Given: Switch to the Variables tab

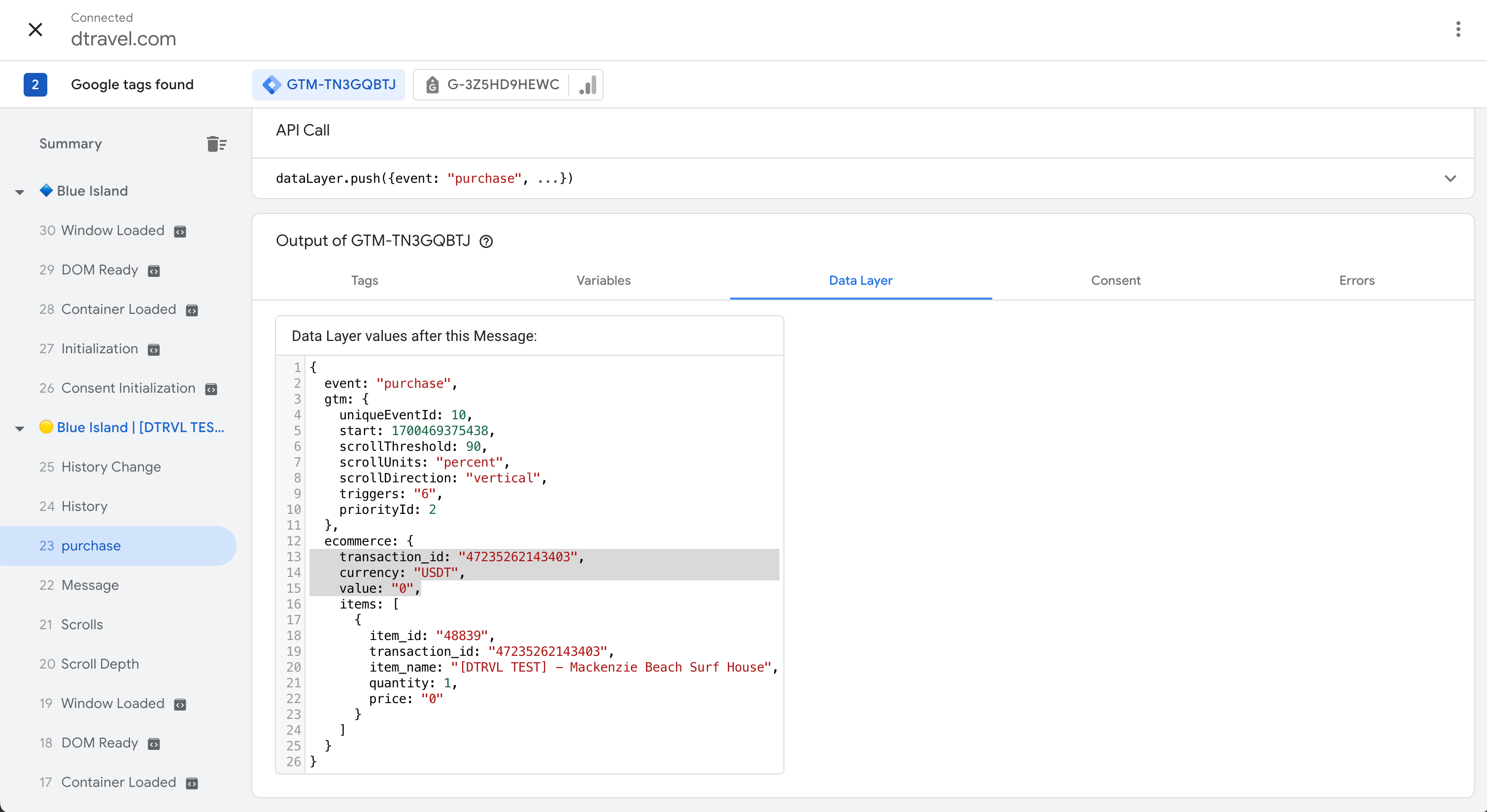Looking at the screenshot, I should (603, 280).
